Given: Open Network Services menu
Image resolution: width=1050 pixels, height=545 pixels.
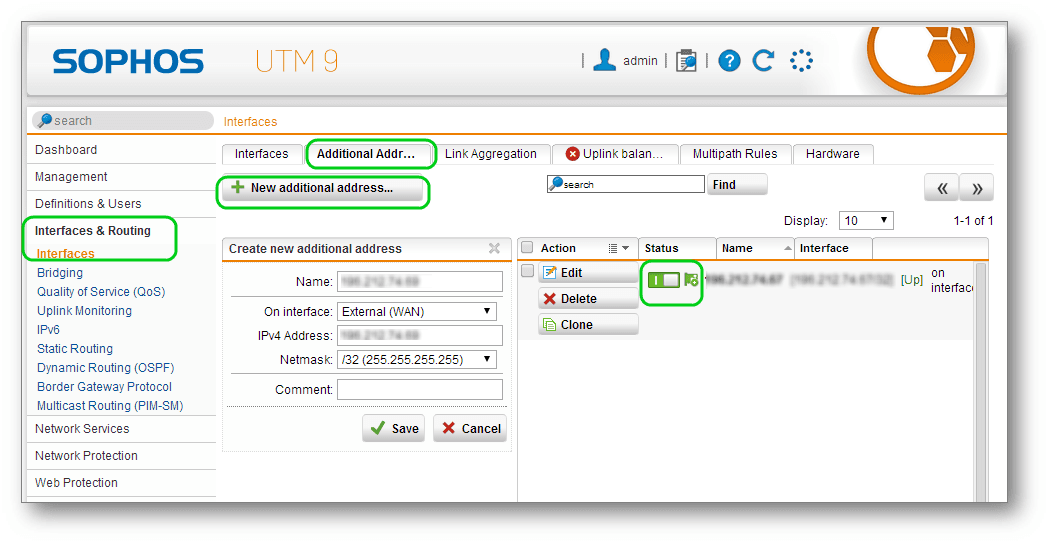Looking at the screenshot, I should [x=82, y=429].
